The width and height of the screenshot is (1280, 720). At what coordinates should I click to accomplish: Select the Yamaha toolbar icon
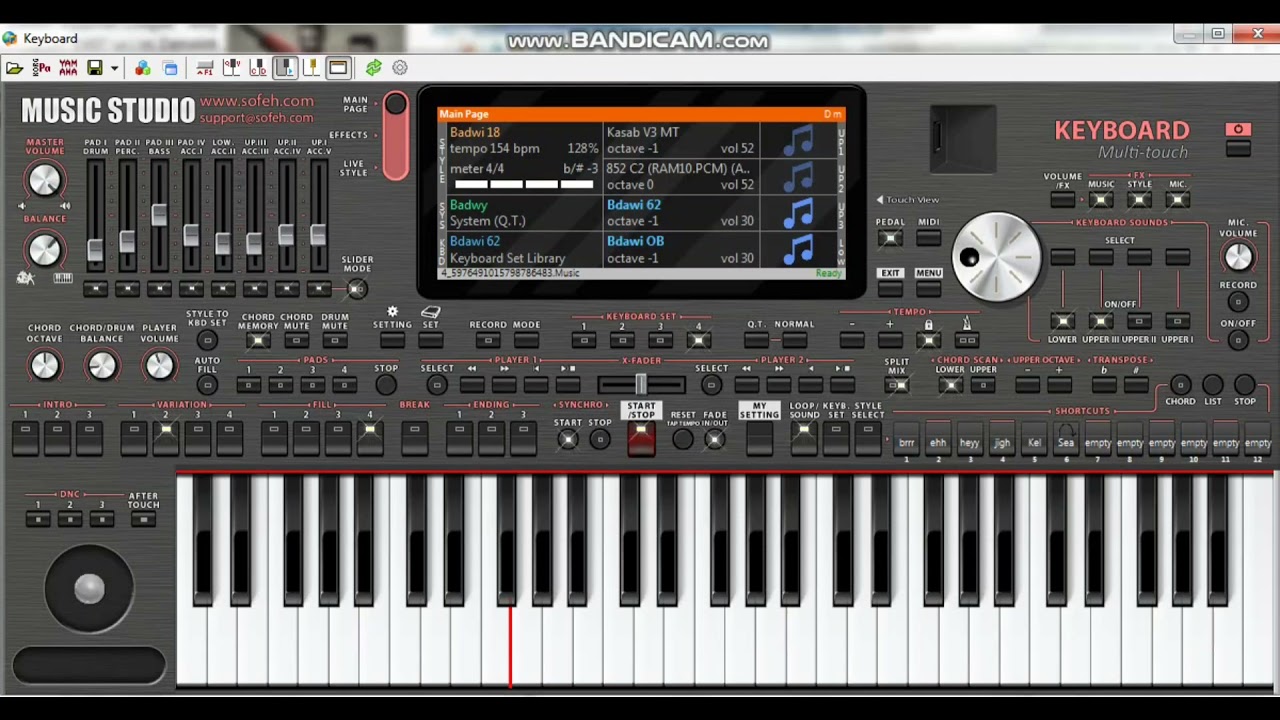point(68,68)
